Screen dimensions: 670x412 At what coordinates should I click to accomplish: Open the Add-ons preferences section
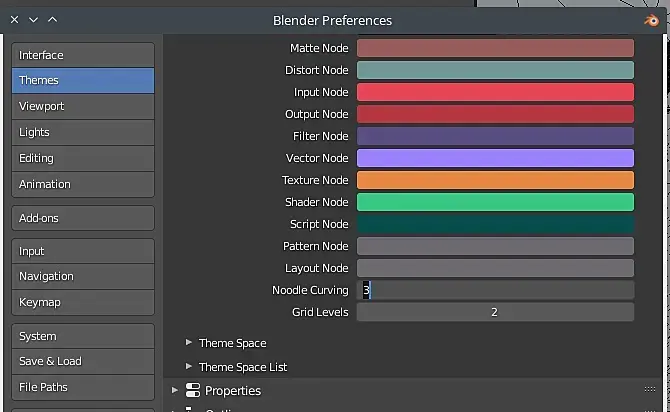(83, 218)
